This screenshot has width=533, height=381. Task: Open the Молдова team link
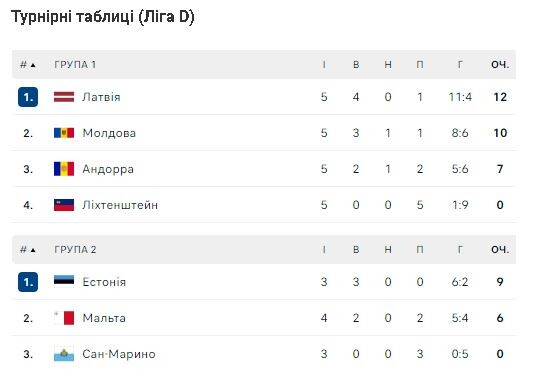(109, 133)
